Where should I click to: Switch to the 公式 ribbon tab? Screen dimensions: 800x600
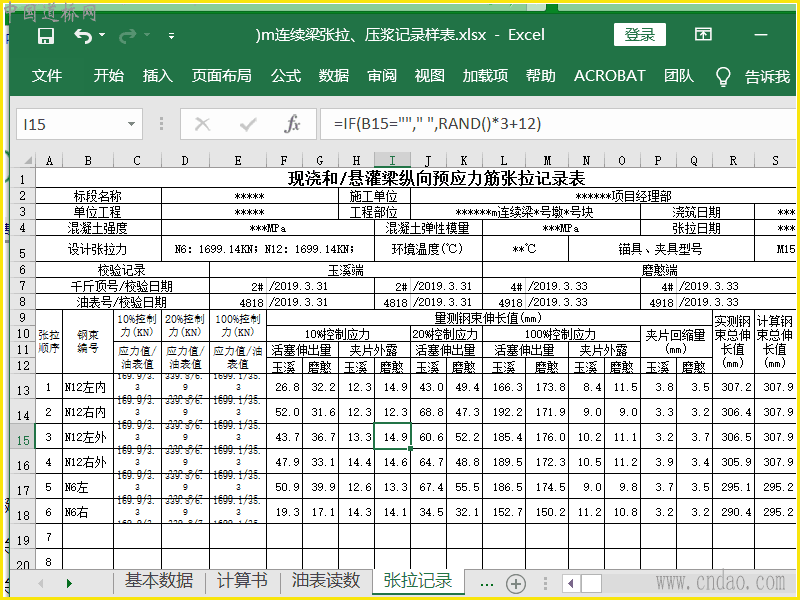pos(286,76)
